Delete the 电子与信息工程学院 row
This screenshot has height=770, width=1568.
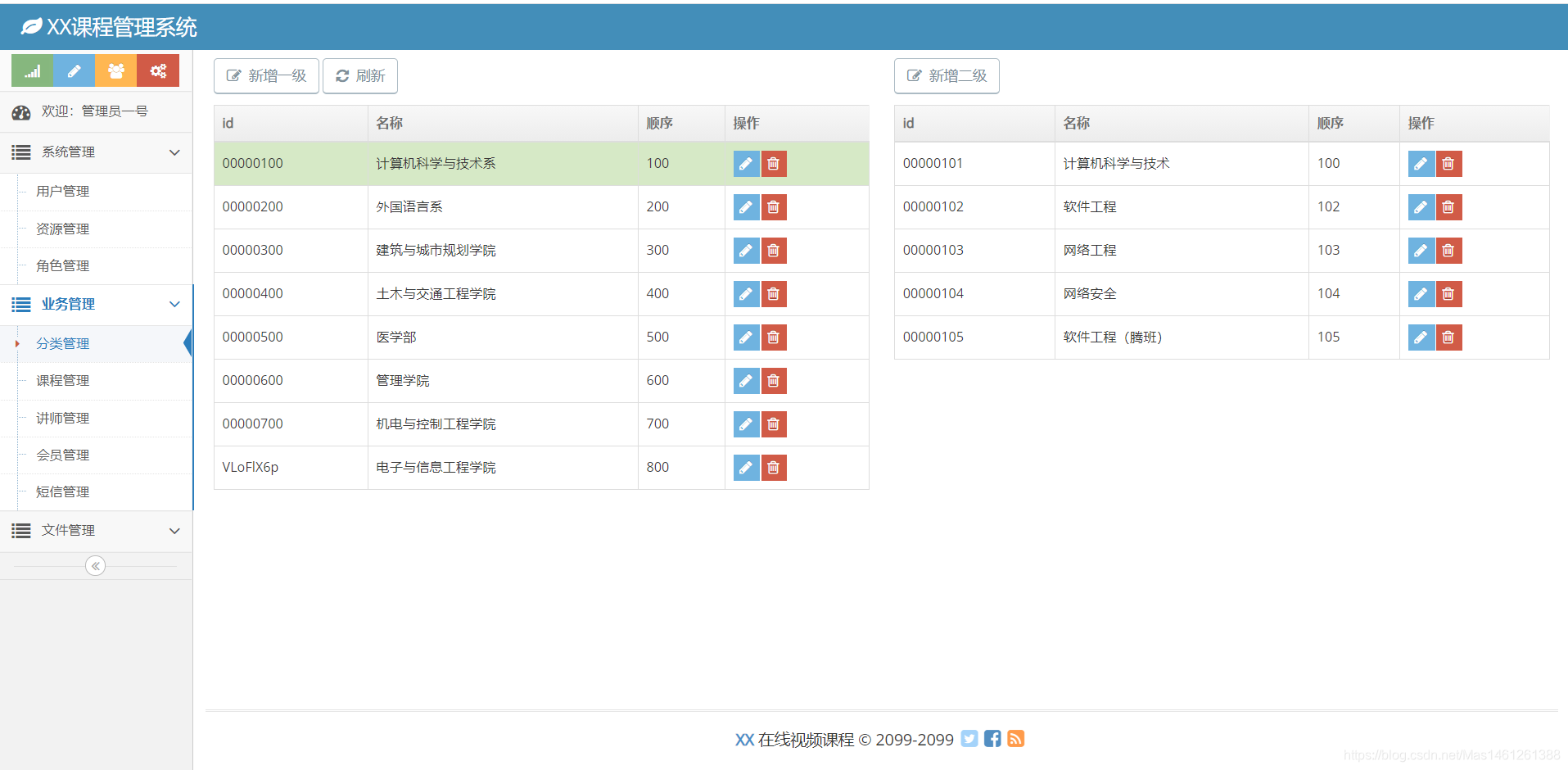coord(774,468)
